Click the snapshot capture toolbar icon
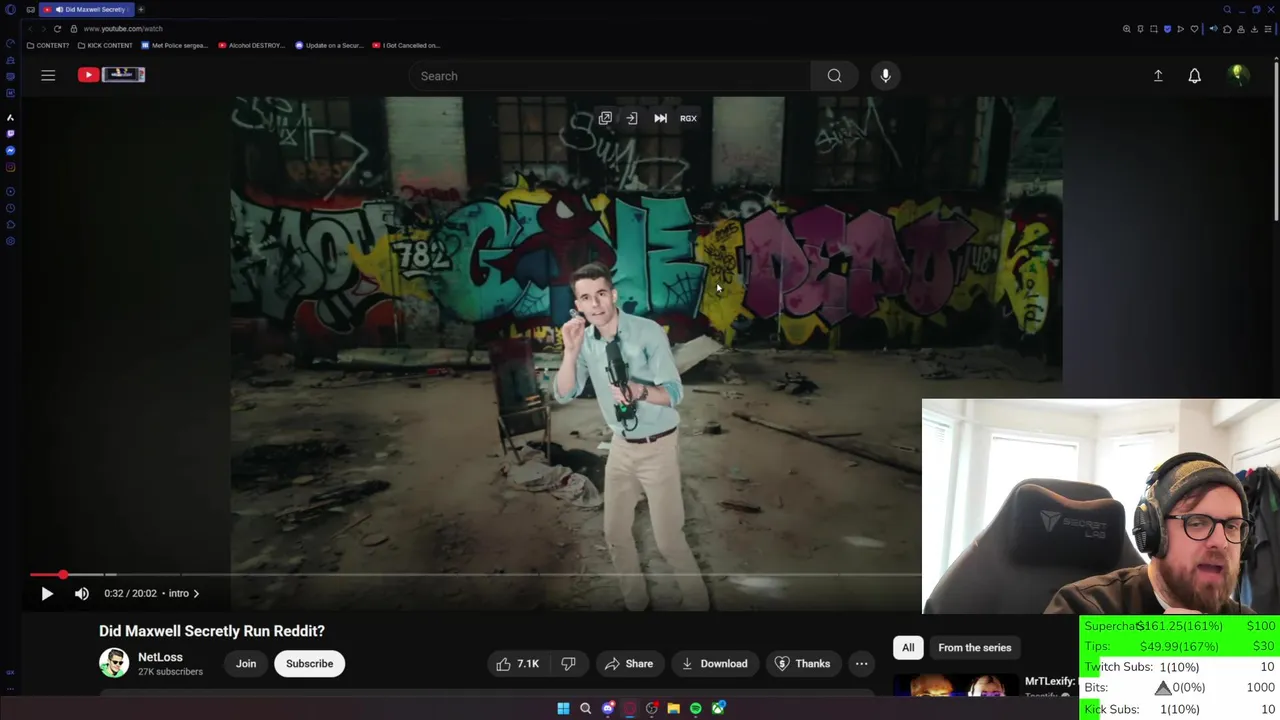This screenshot has height=720, width=1280. pos(1154,29)
